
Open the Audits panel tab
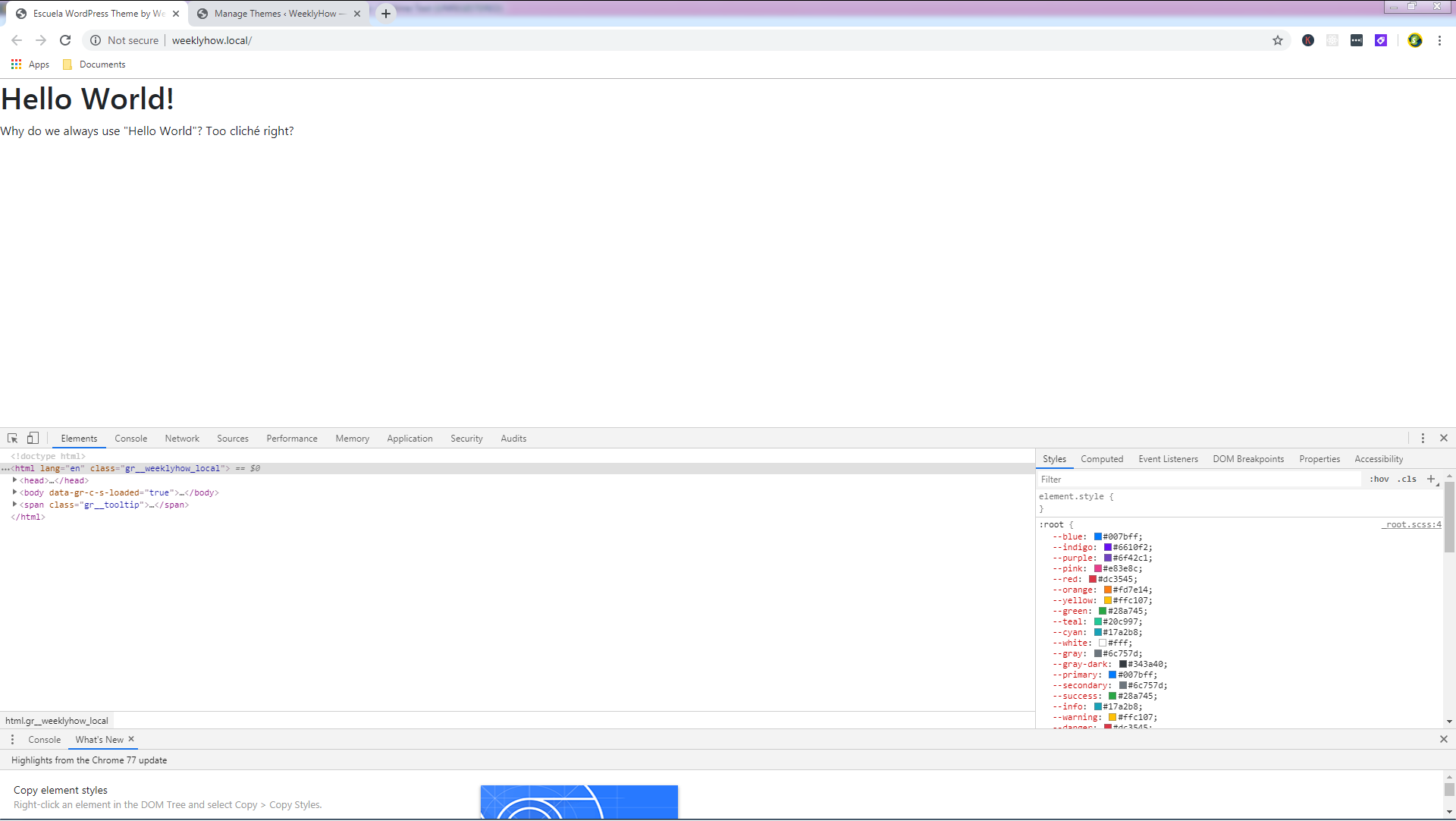(x=513, y=439)
